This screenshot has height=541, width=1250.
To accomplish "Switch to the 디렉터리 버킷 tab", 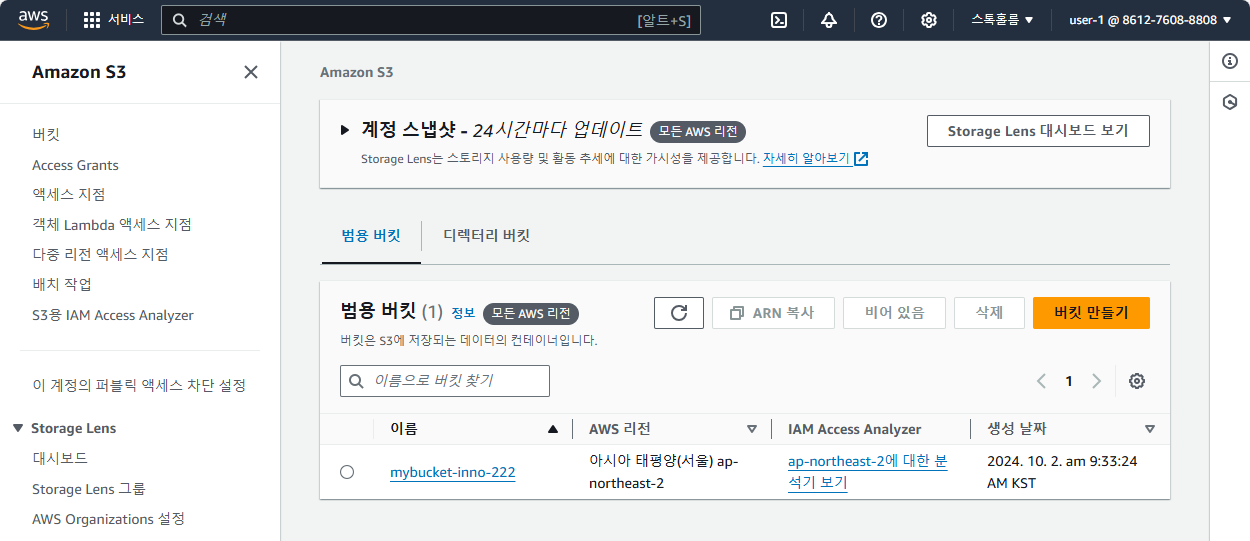I will click(486, 236).
